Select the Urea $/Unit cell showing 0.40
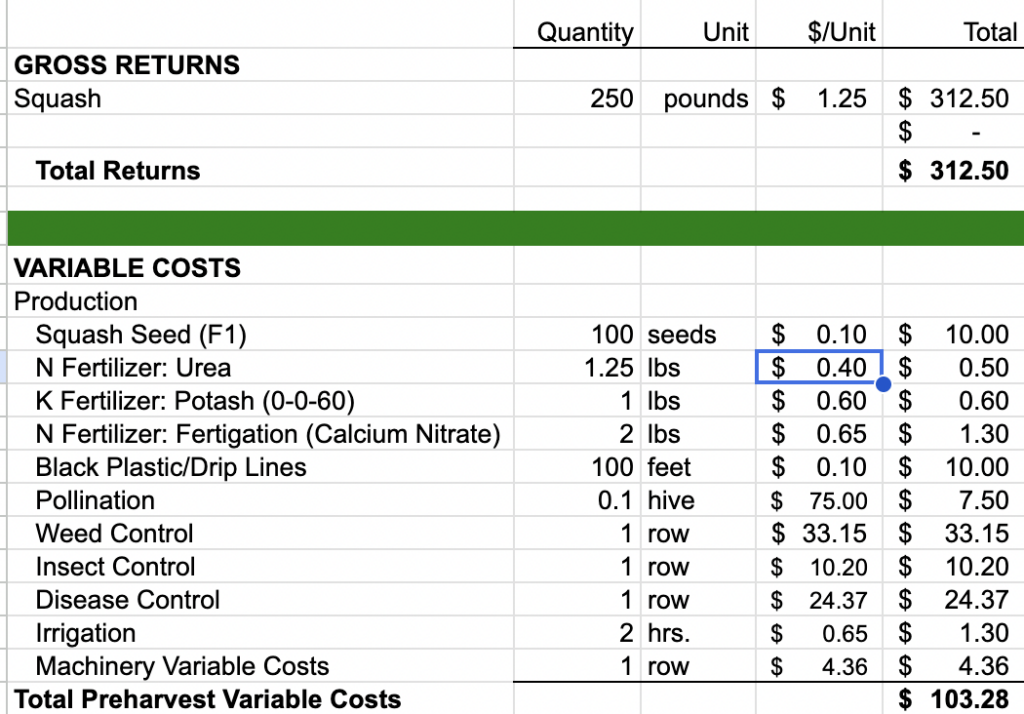1024x714 pixels. coord(819,368)
